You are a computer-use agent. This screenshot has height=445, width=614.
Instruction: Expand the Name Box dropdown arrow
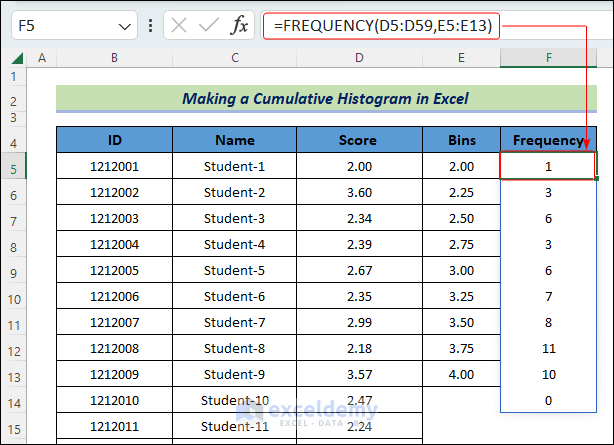coord(125,26)
